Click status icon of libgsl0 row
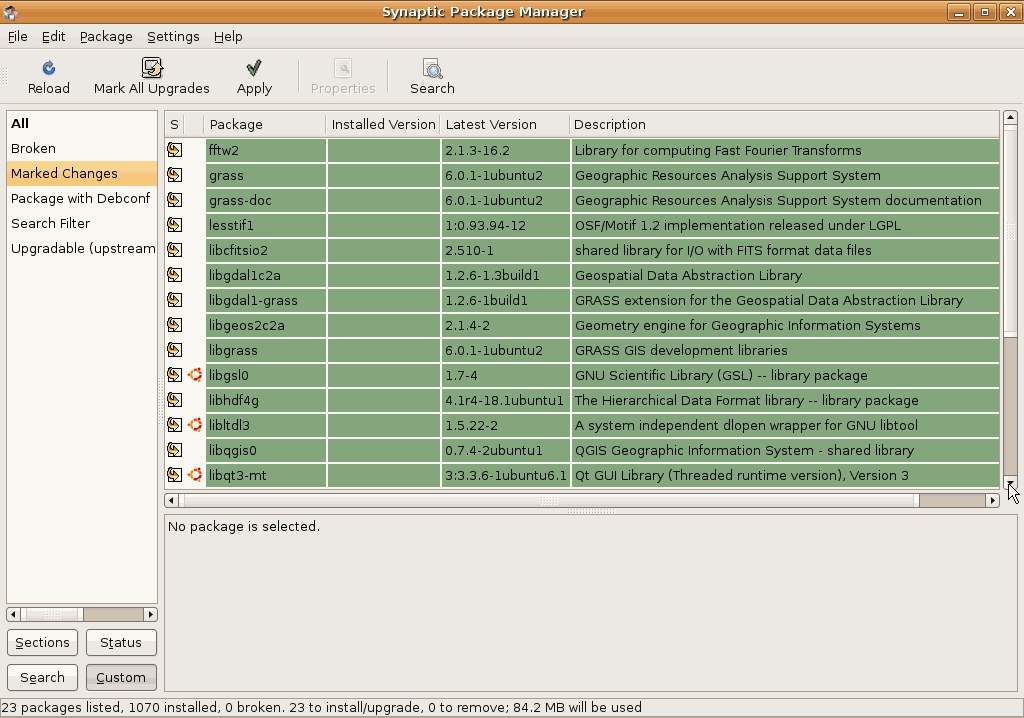The width and height of the screenshot is (1024, 718). click(174, 375)
